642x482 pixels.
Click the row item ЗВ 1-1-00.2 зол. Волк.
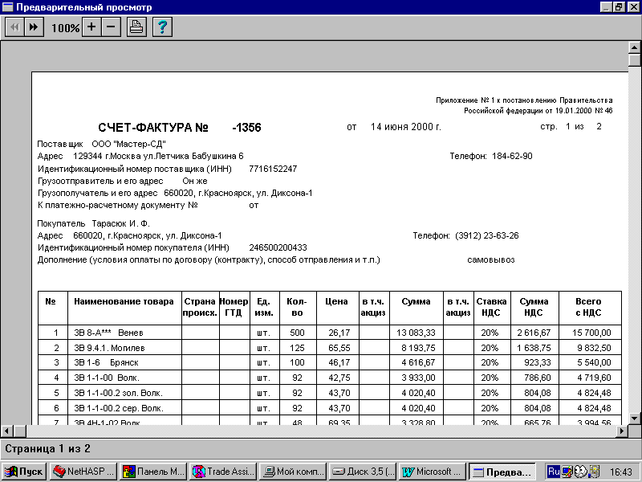click(118, 393)
